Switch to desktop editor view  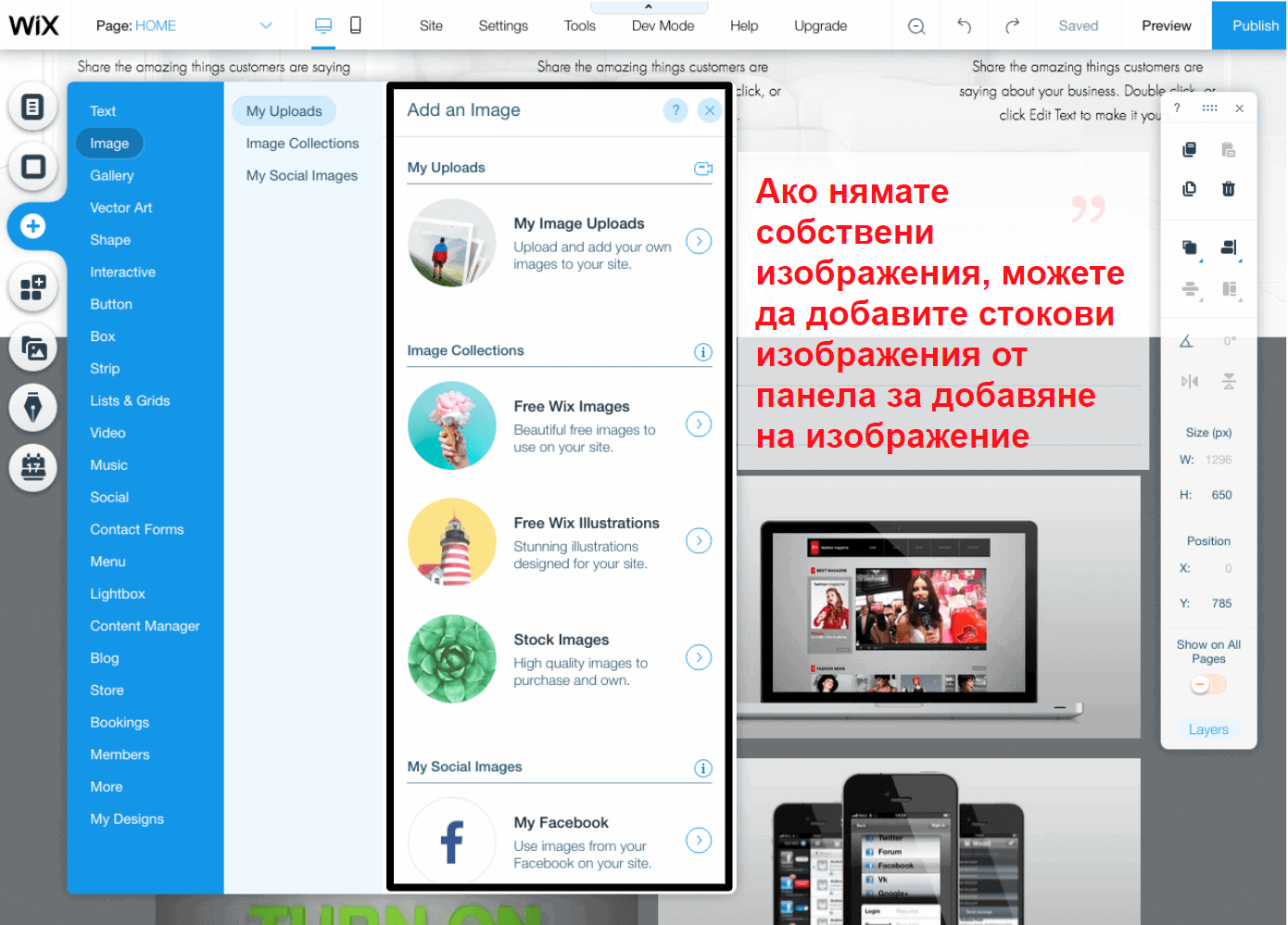(x=323, y=25)
